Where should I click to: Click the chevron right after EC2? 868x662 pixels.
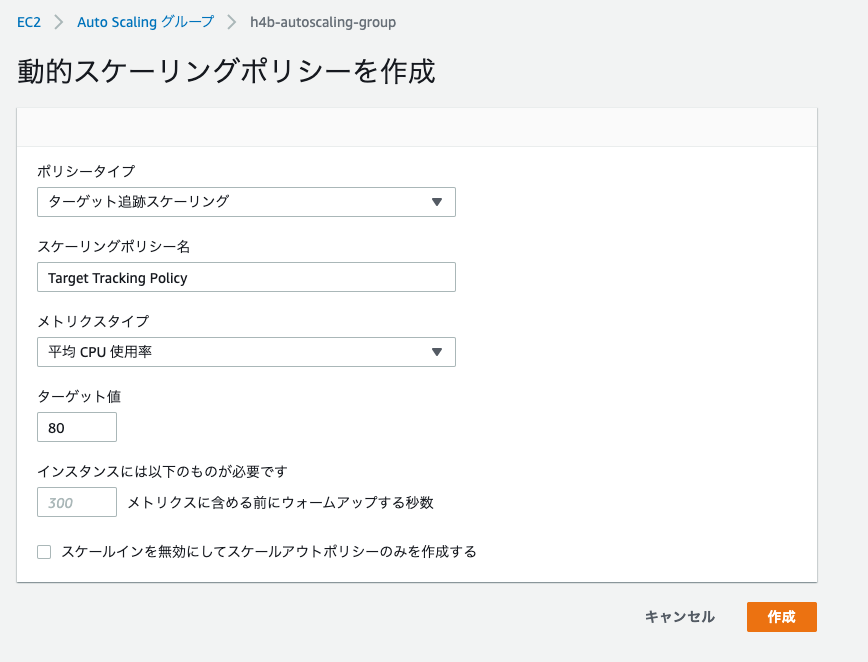pos(59,22)
